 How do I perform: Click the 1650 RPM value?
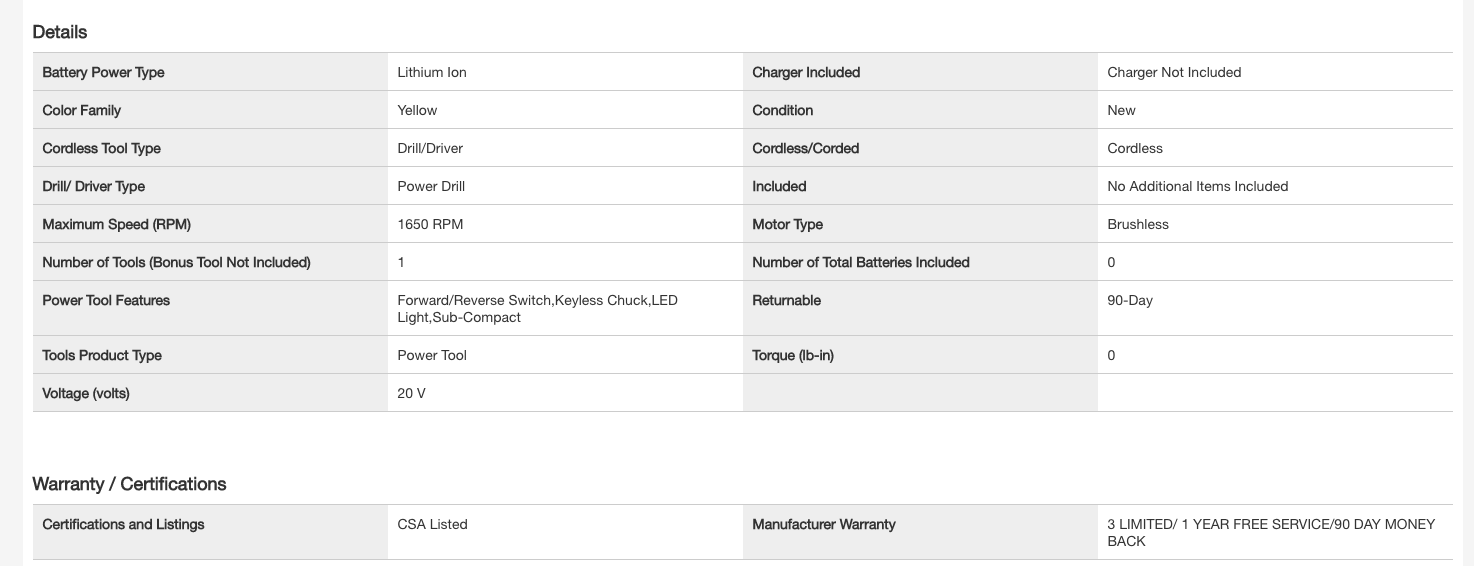click(x=430, y=224)
